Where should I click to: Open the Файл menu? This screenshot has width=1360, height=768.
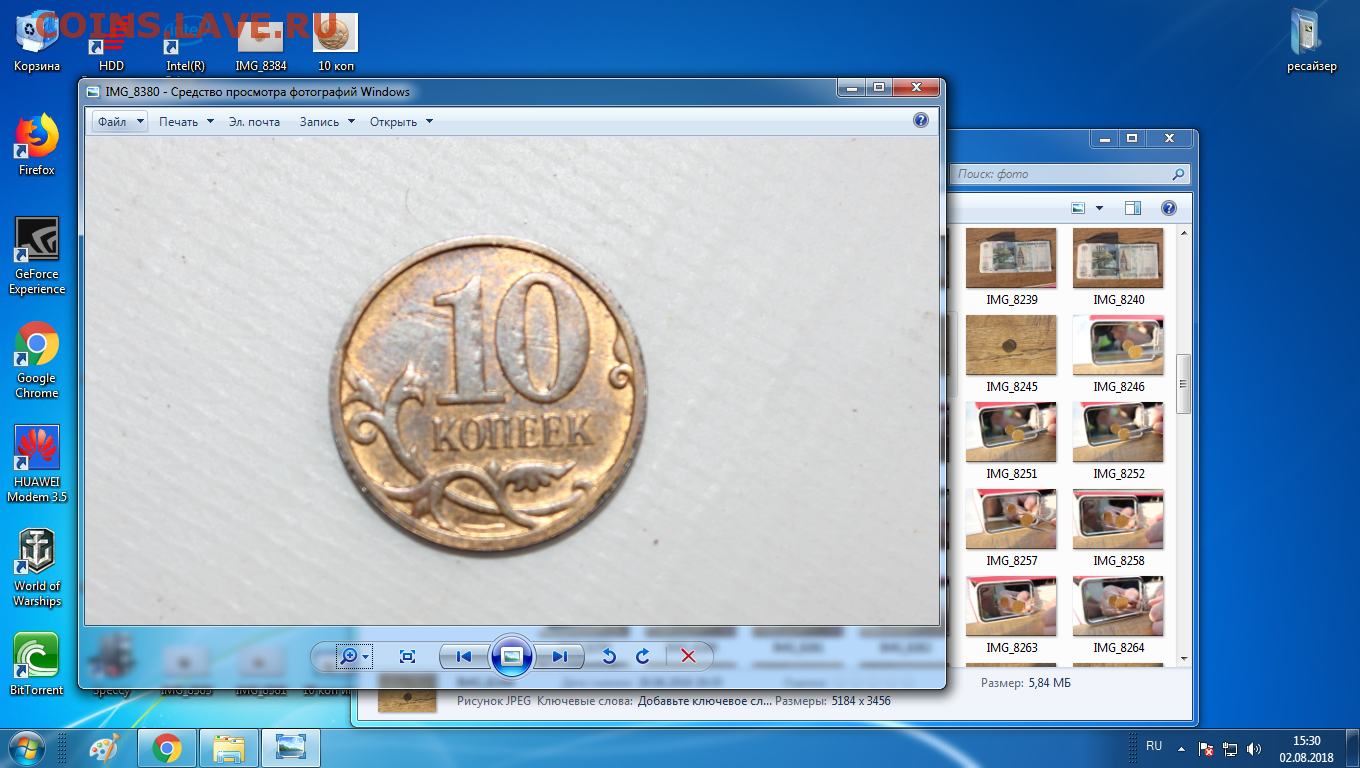pyautogui.click(x=119, y=122)
